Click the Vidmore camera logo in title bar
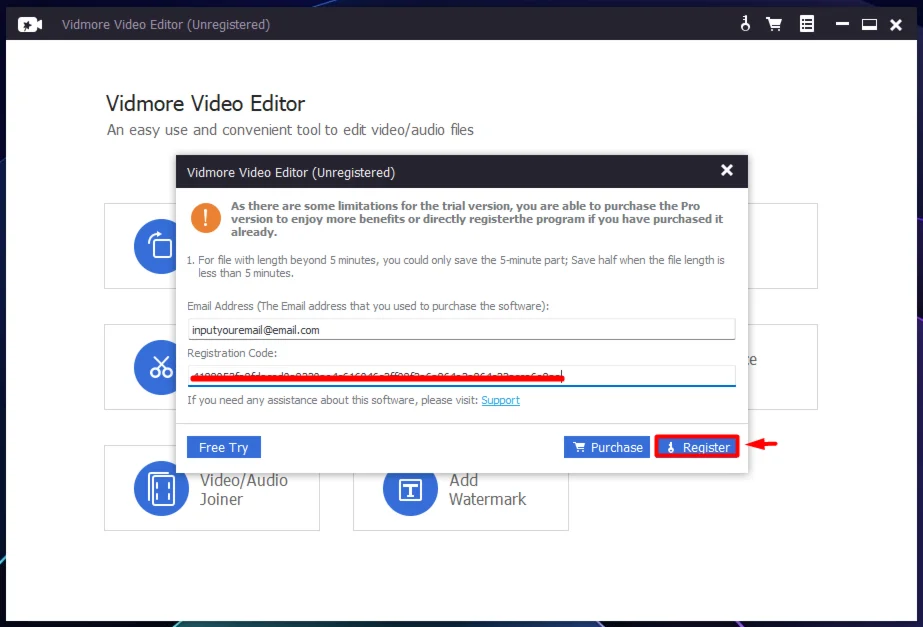923x627 pixels. point(30,24)
